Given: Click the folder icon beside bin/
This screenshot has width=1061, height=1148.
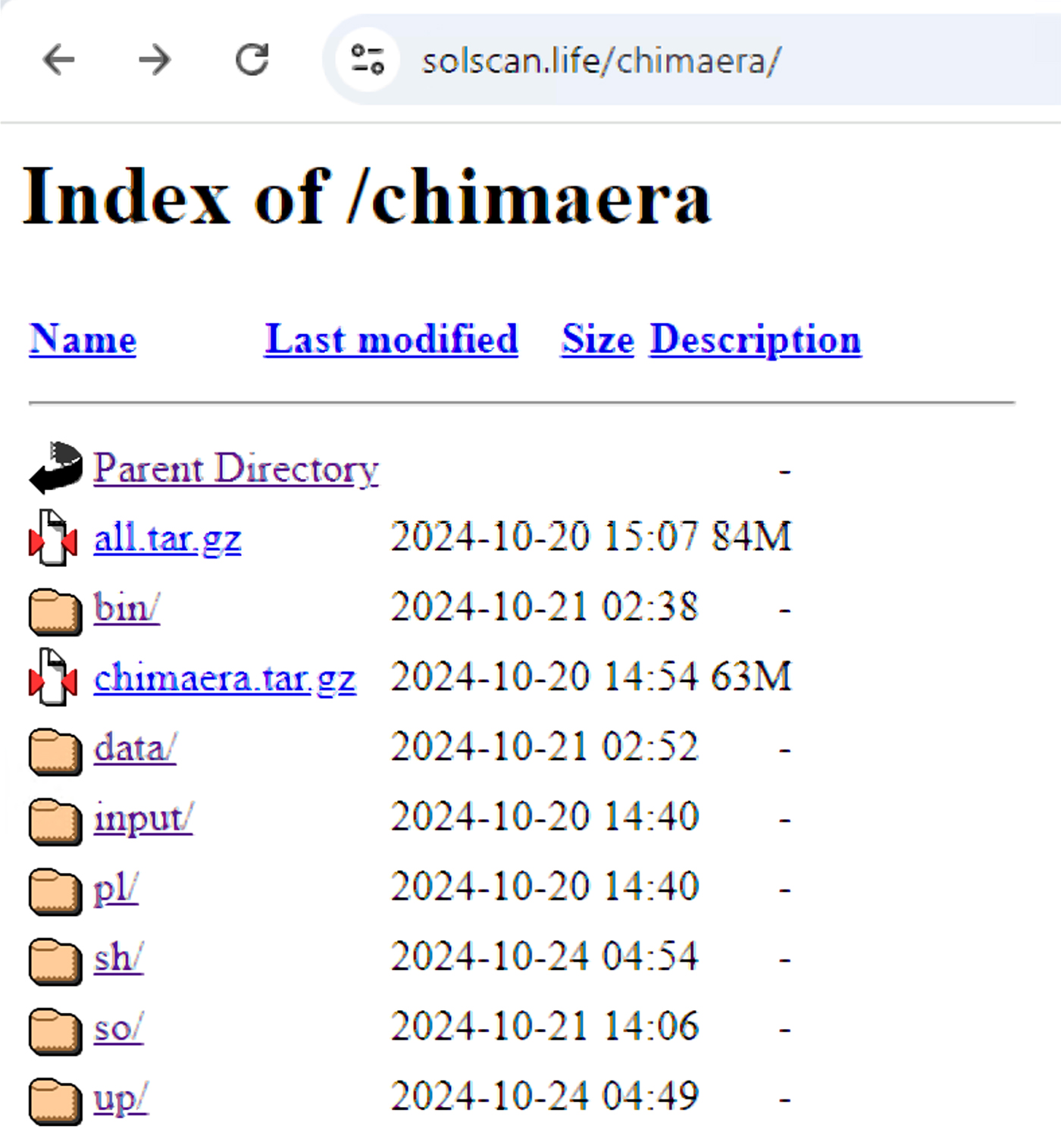Looking at the screenshot, I should (x=55, y=611).
